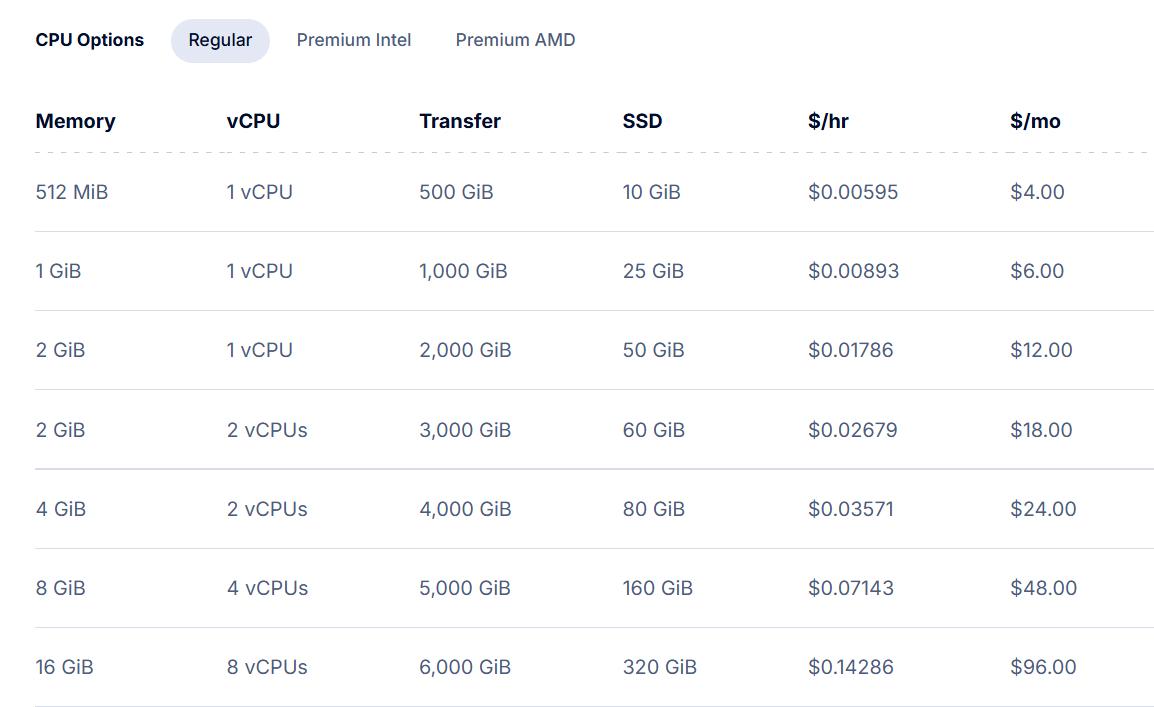This screenshot has height=707, width=1154.
Task: Click the Transfer column header
Action: 460,121
